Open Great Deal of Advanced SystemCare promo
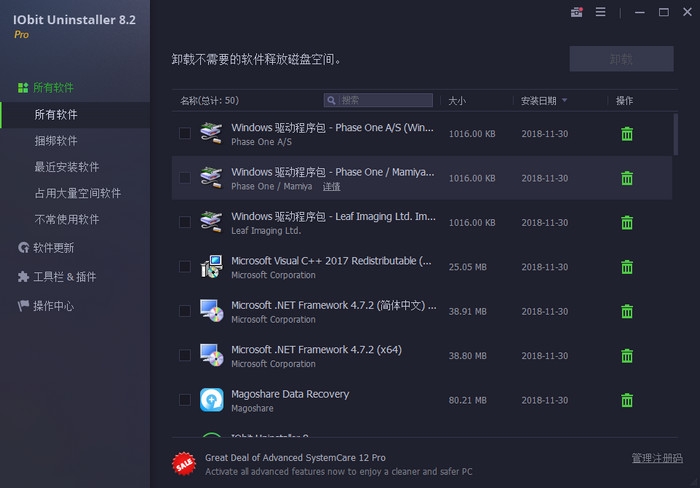This screenshot has width=700, height=488. [295, 458]
